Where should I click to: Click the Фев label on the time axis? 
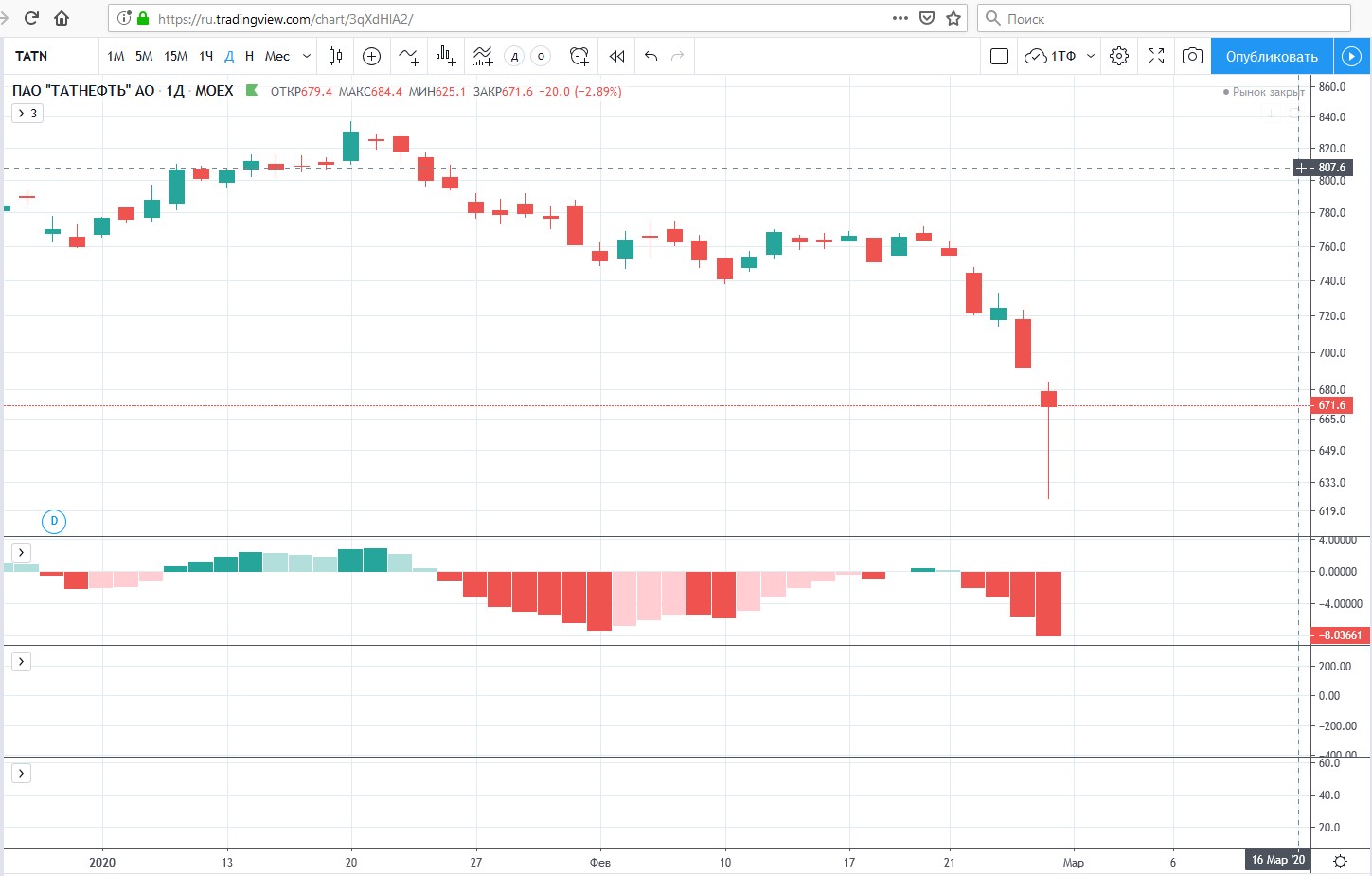pos(600,862)
